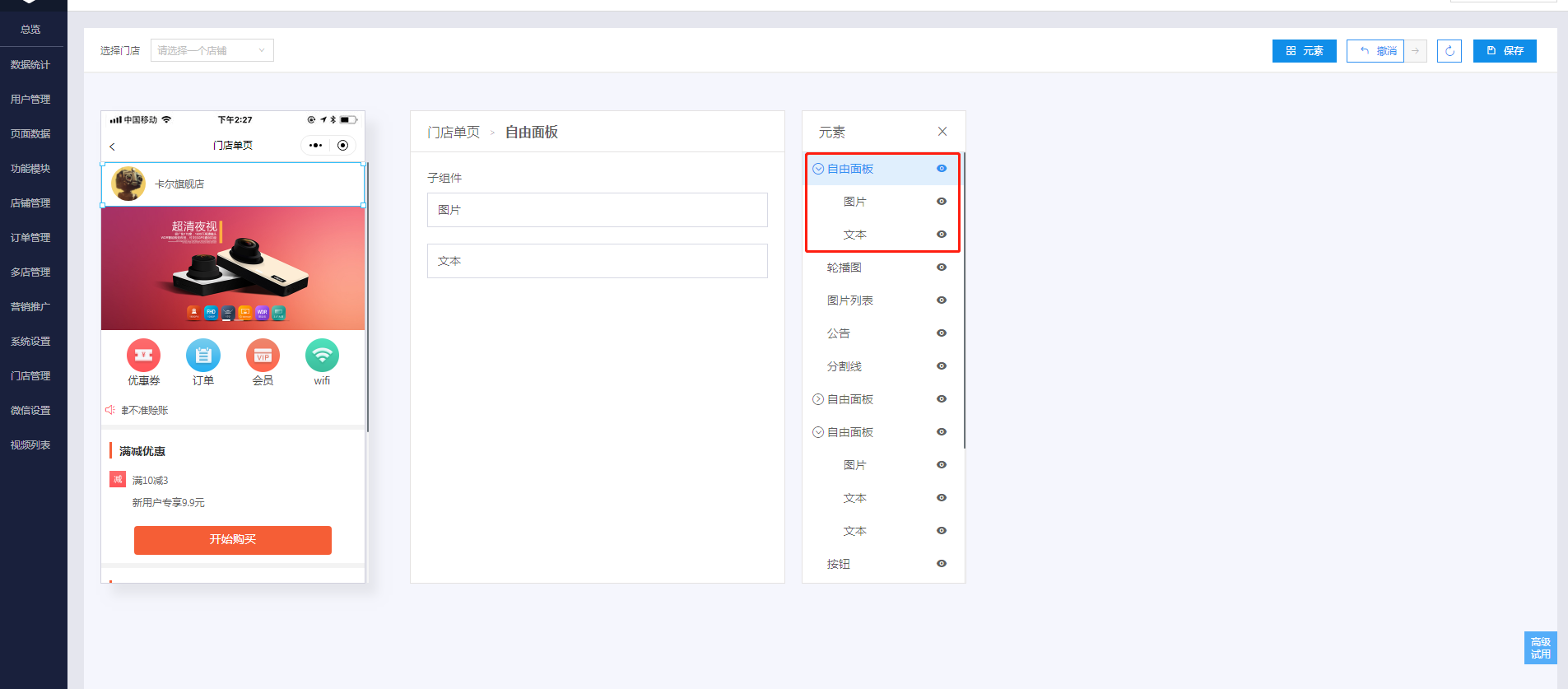Image resolution: width=1568 pixels, height=689 pixels.
Task: Click the 超清夜视 carousel banner image
Action: click(233, 268)
